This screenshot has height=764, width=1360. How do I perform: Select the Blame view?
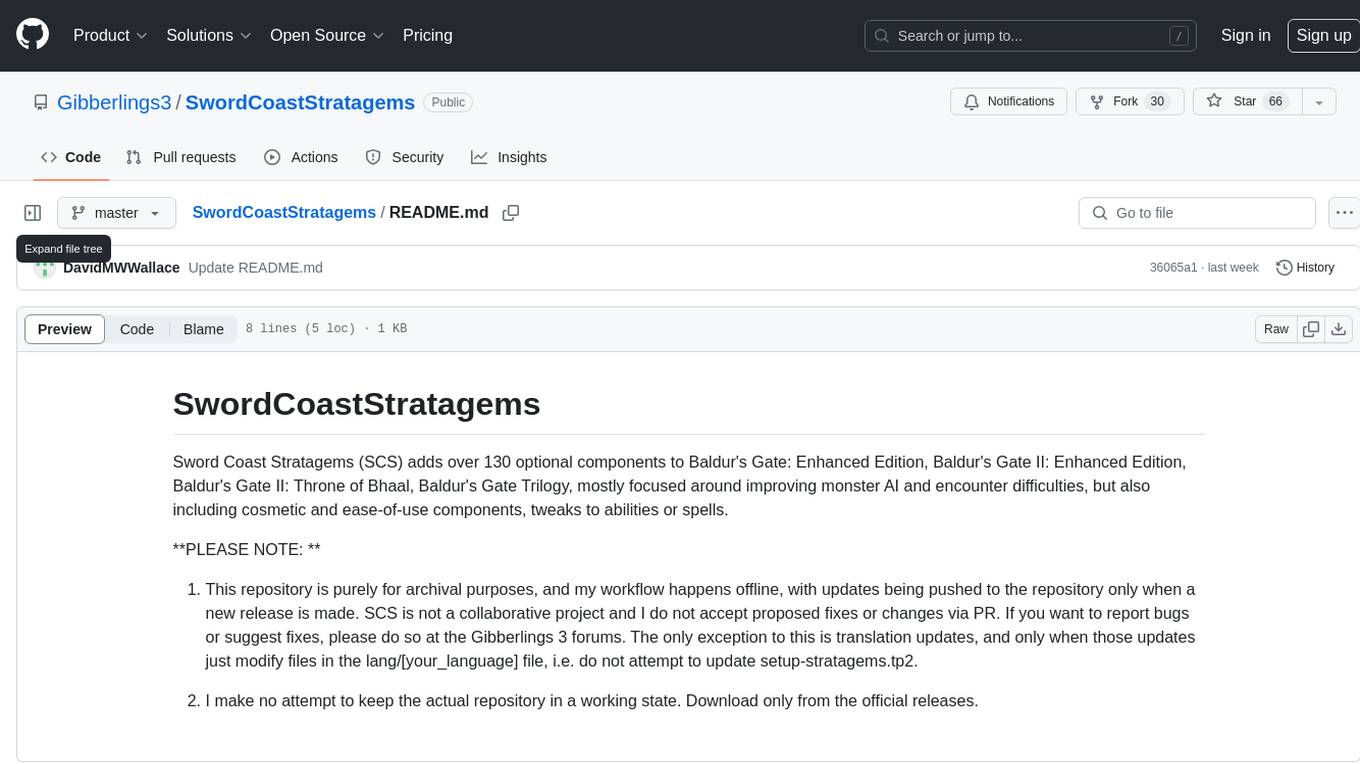(x=203, y=329)
